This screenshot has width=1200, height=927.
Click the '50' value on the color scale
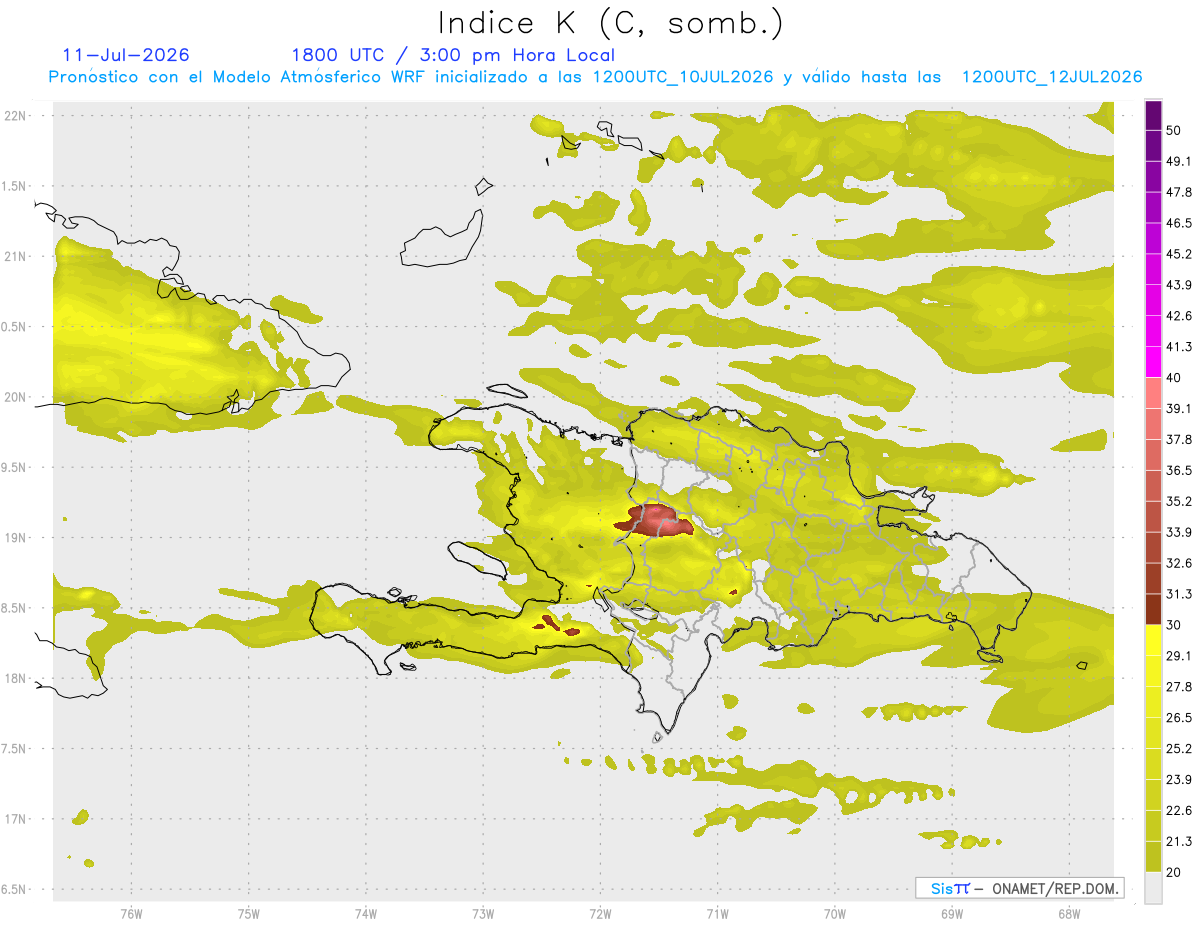tap(1174, 130)
